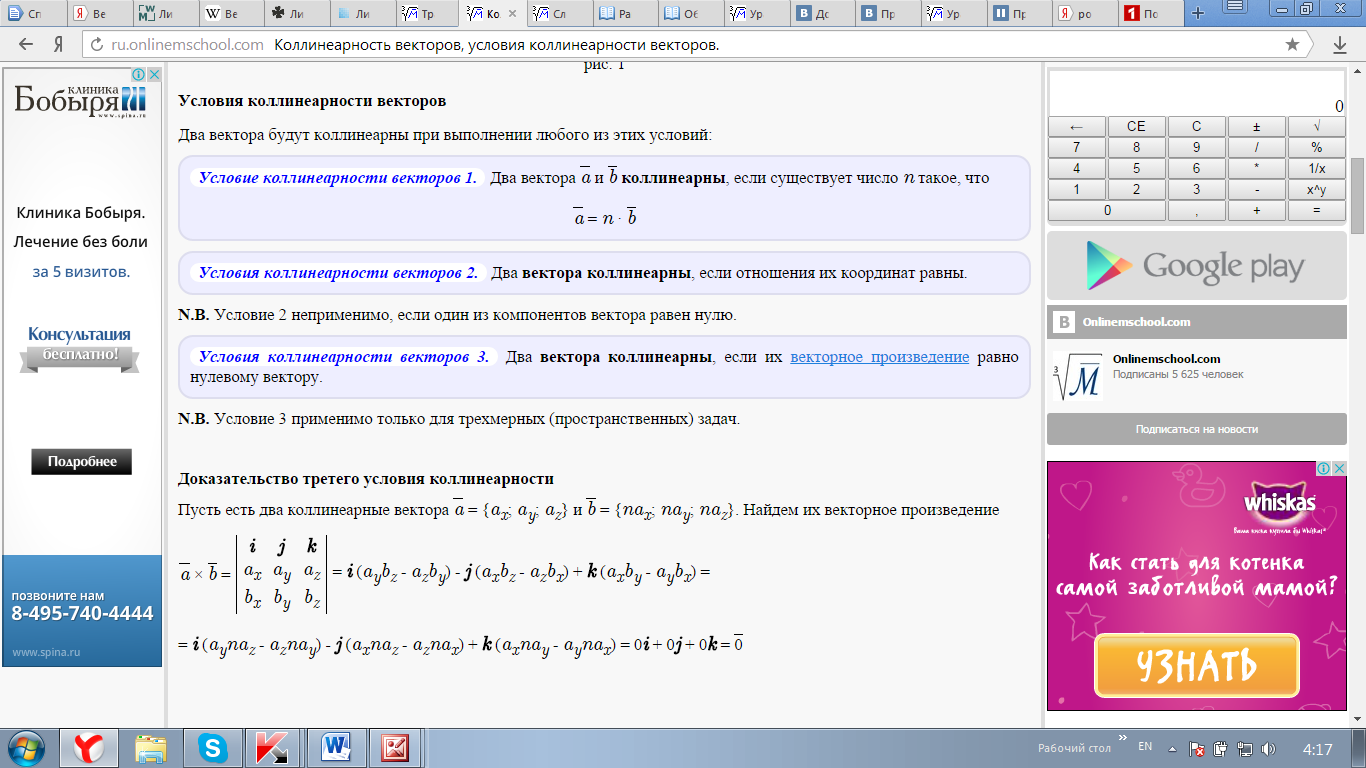The height and width of the screenshot is (768, 1366).
Task: Click calculator square root '√' button
Action: [x=1316, y=127]
